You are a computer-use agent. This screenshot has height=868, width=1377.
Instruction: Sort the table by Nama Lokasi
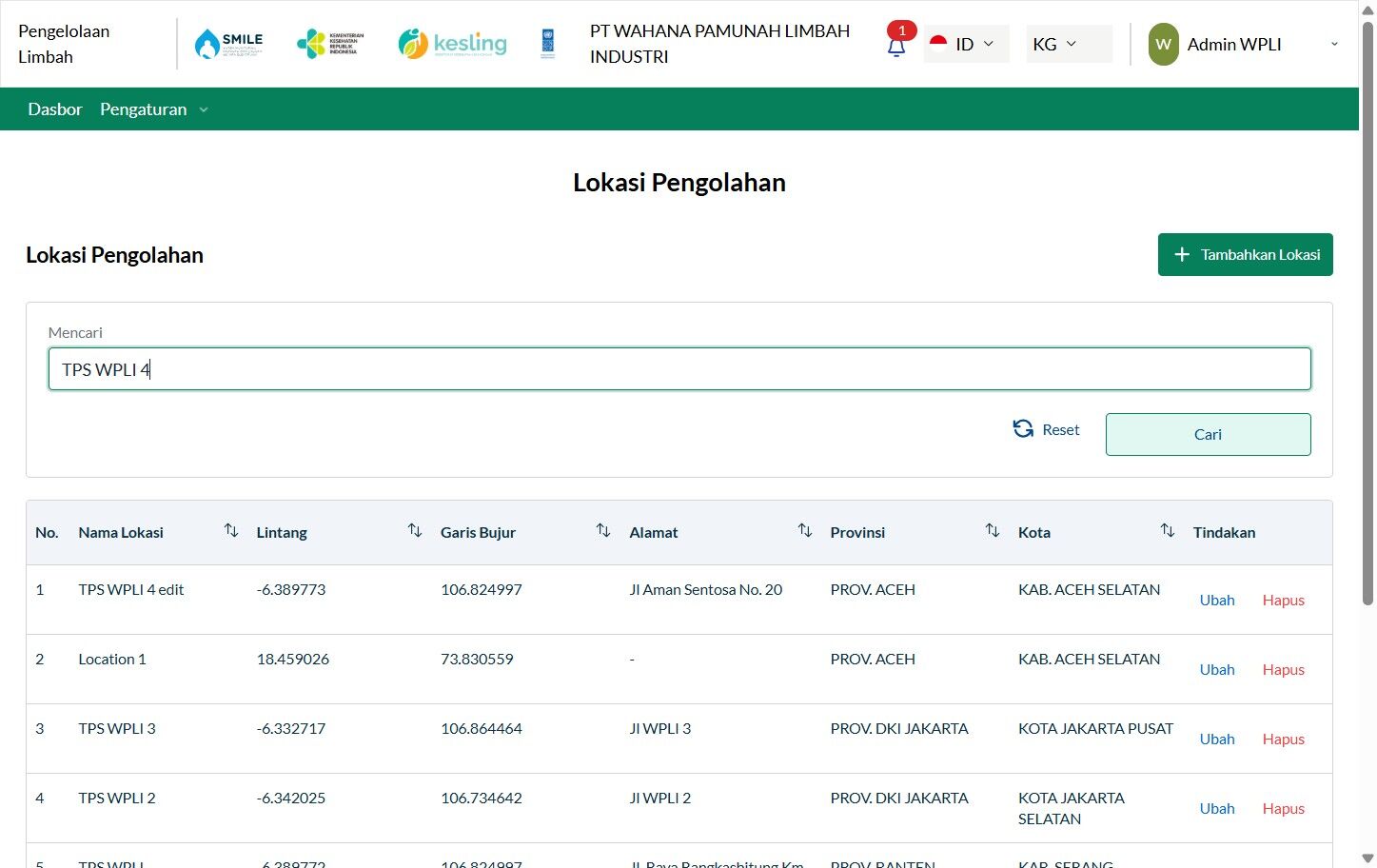tap(230, 531)
